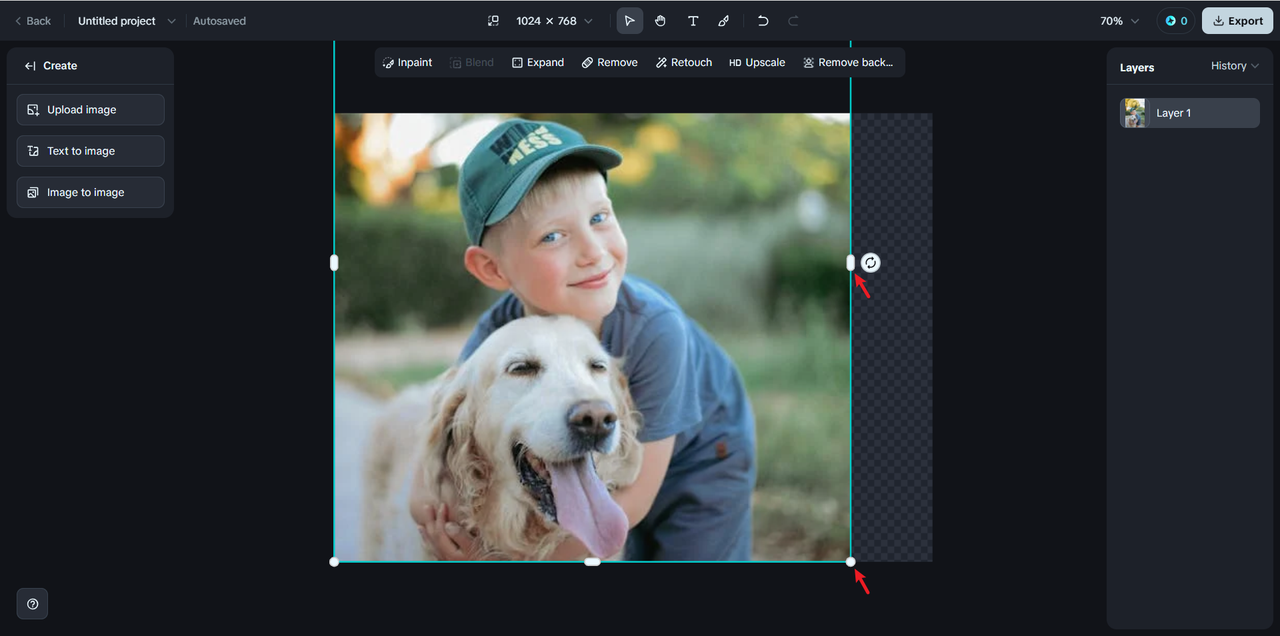The width and height of the screenshot is (1280, 636).
Task: Apply HD Upscale to the image
Action: coord(757,63)
